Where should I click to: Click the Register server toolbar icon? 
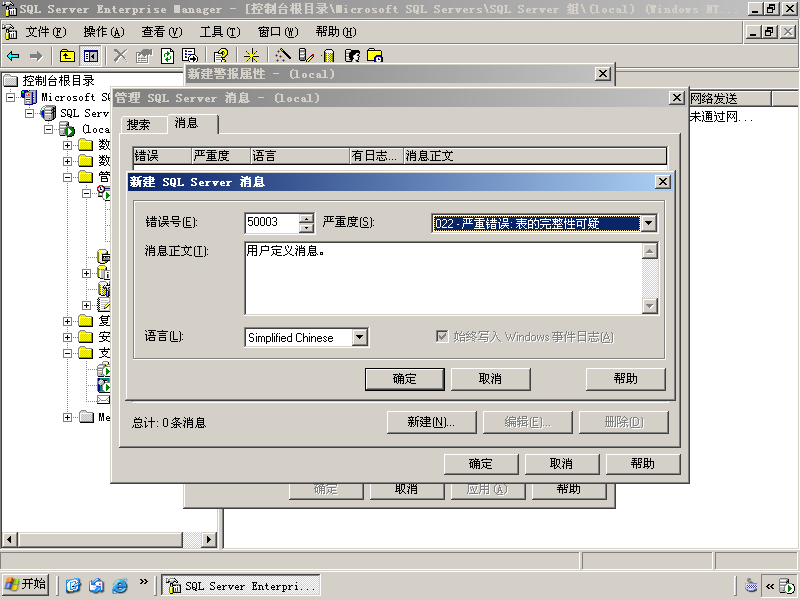[x=306, y=56]
